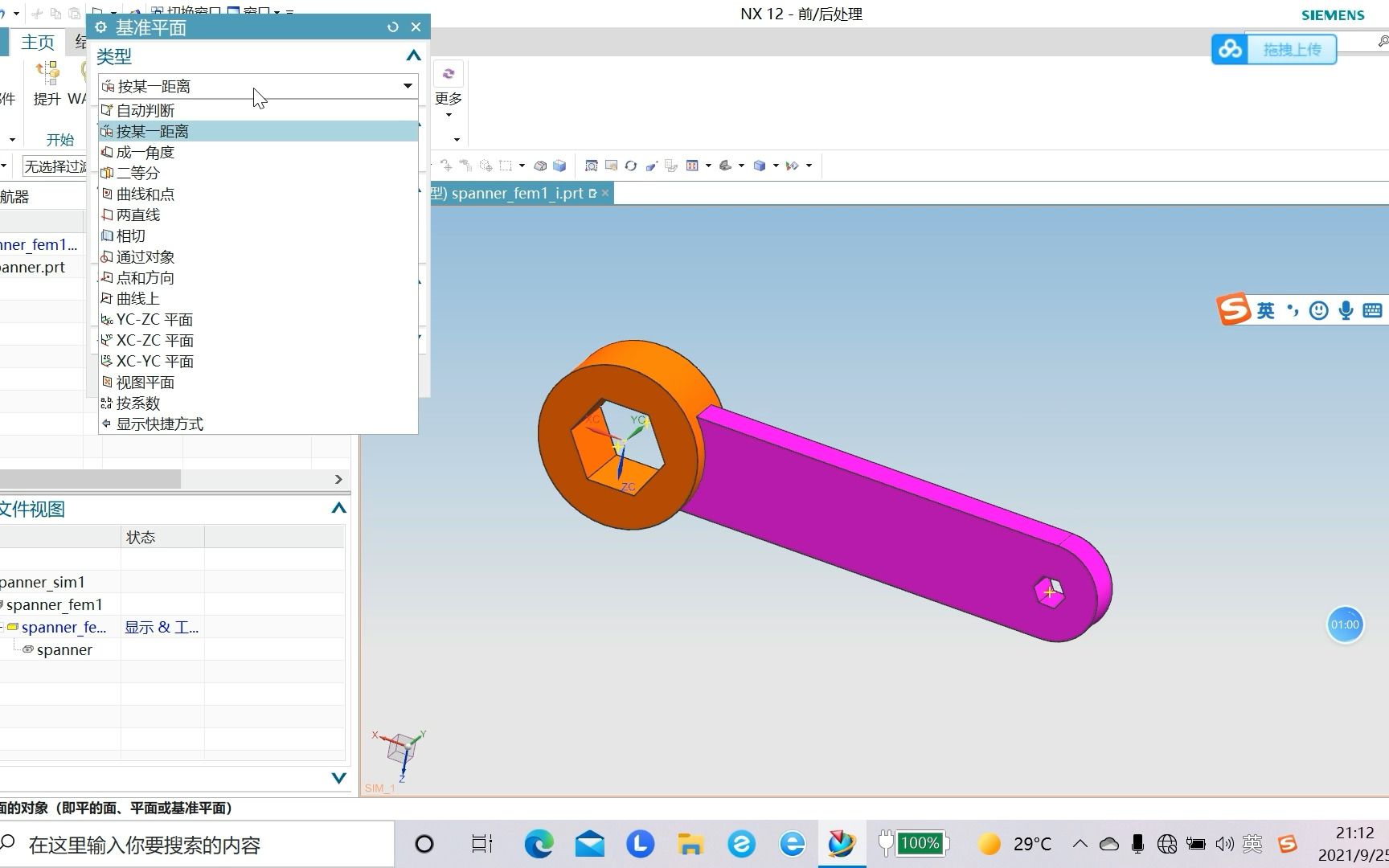The height and width of the screenshot is (868, 1389).
Task: Open rectangle selection method dropdown arrow
Action: pos(522,166)
